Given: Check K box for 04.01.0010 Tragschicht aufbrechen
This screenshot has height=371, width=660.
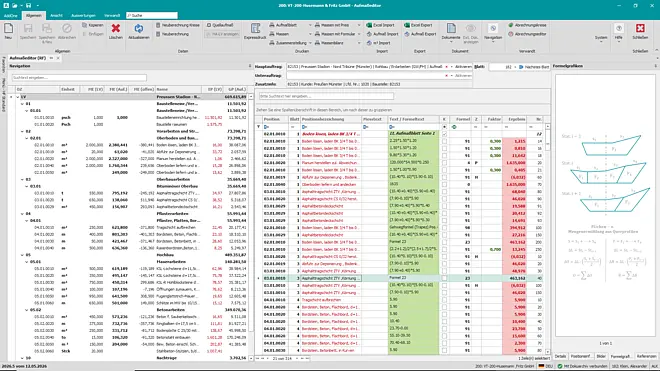Looking at the screenshot, I should [444, 300].
